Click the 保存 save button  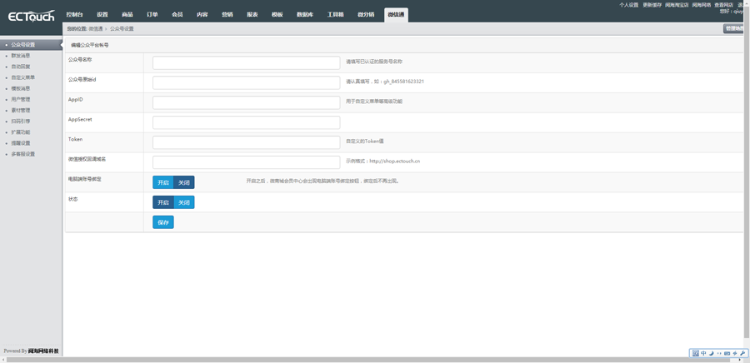pyautogui.click(x=163, y=222)
